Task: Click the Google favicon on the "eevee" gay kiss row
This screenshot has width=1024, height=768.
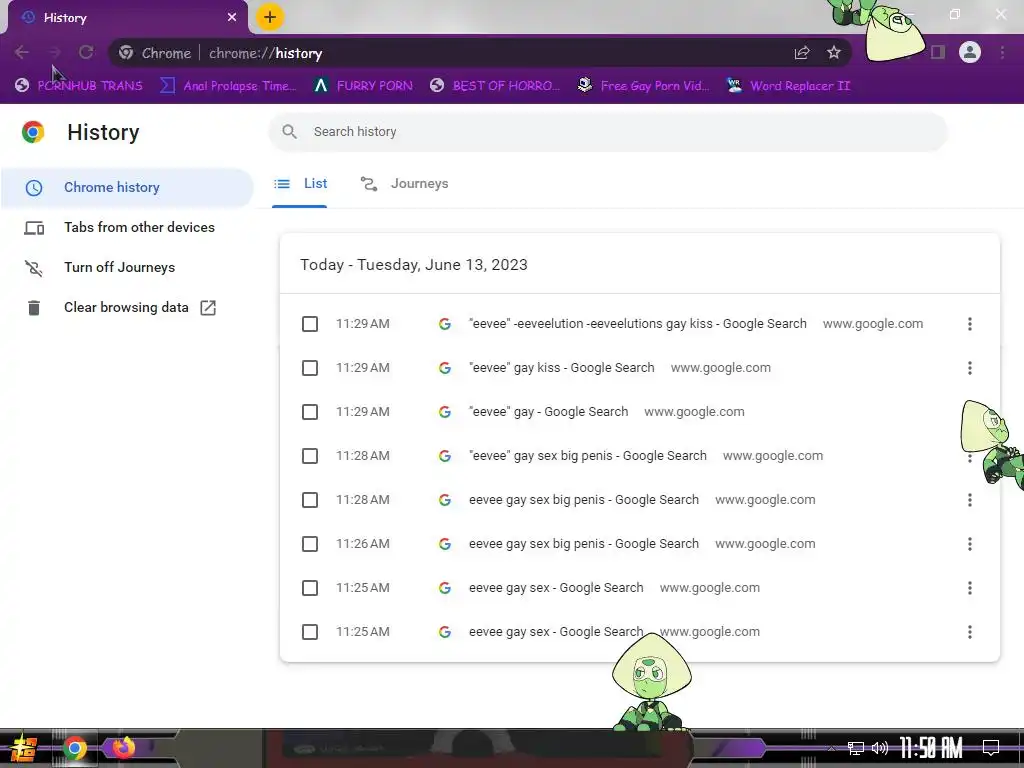Action: [x=445, y=368]
